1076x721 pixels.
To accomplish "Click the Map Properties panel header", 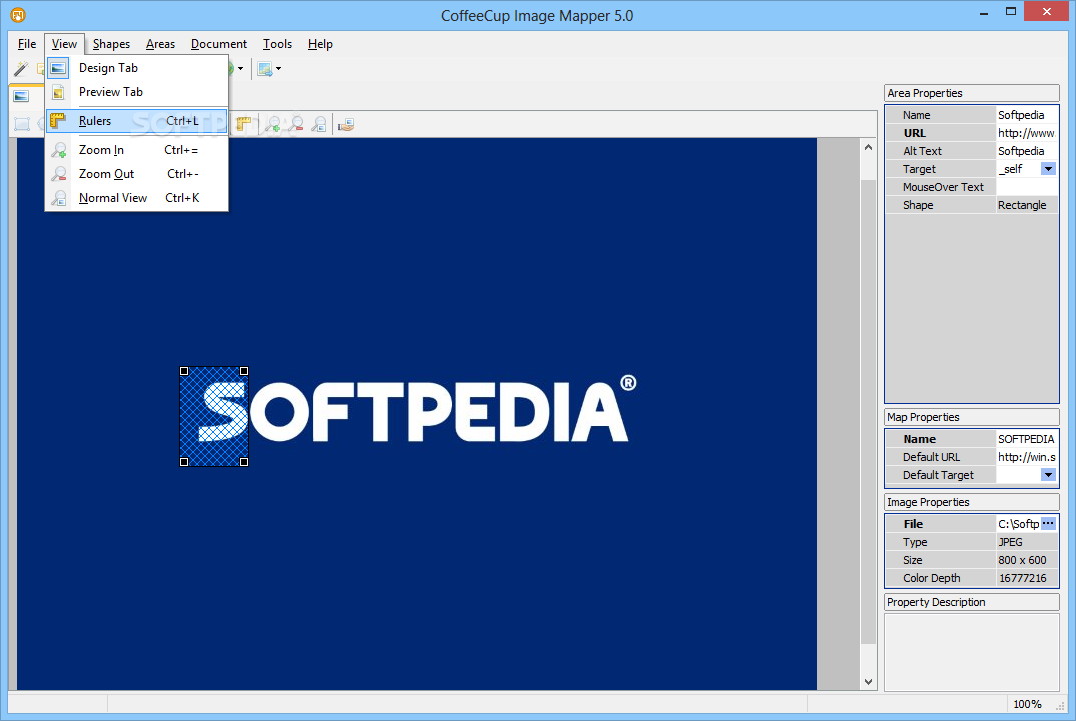I will point(972,417).
